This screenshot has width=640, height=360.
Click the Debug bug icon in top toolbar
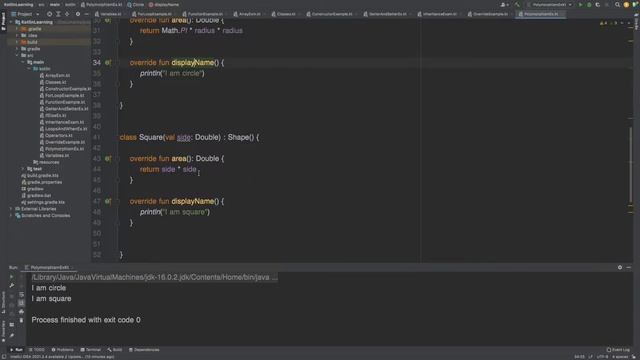(589, 5)
